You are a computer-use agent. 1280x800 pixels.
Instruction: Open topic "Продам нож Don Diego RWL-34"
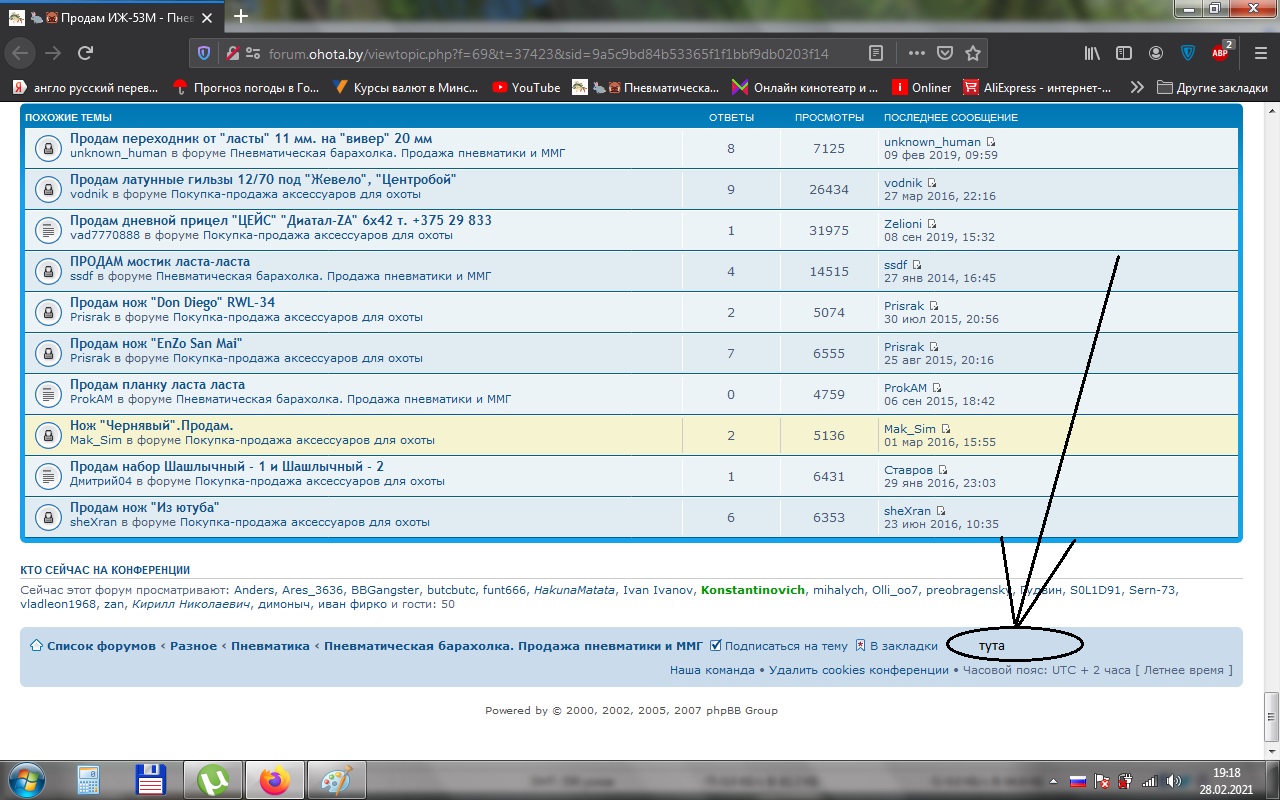(172, 302)
